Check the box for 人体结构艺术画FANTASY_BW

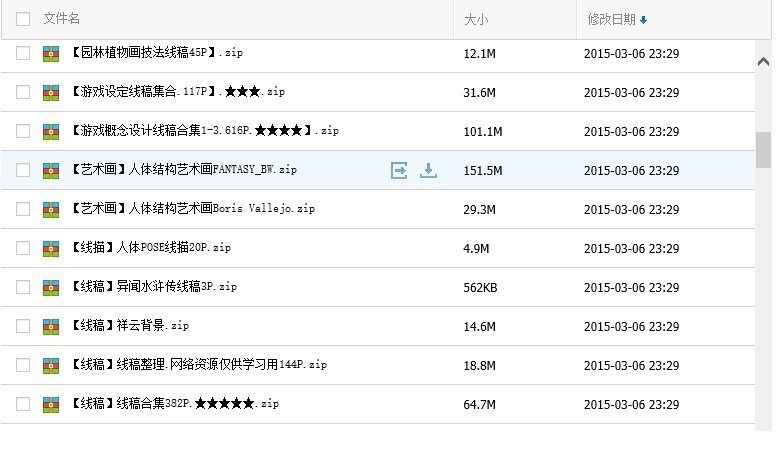(23, 170)
